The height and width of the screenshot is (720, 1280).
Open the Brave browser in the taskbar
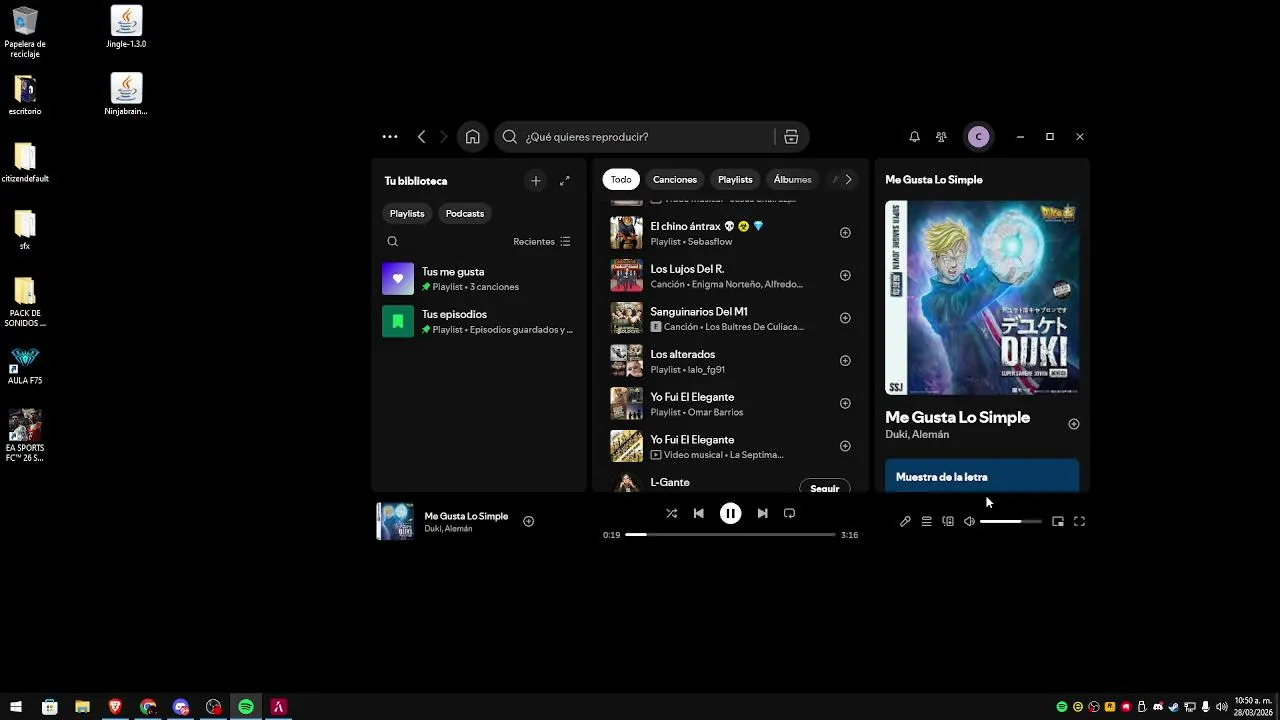point(115,707)
